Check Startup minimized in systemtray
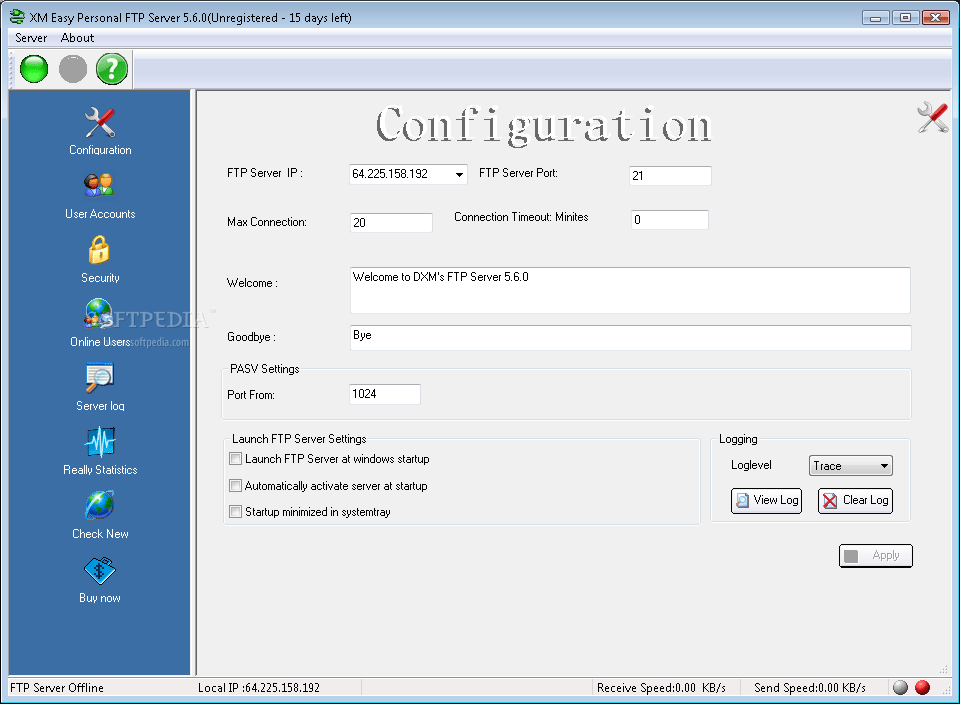 point(235,511)
